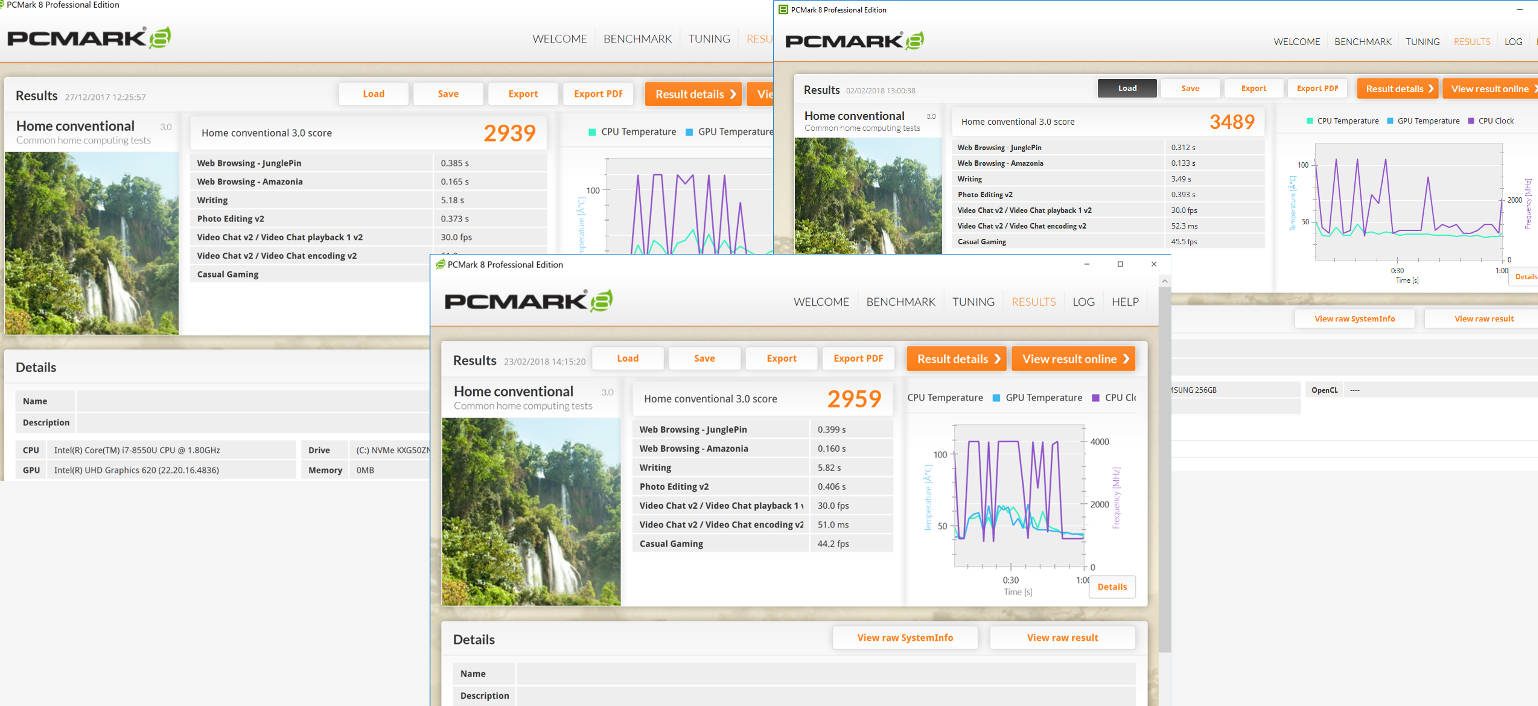
Task: Click View result online in the 3489 window
Action: (1490, 89)
